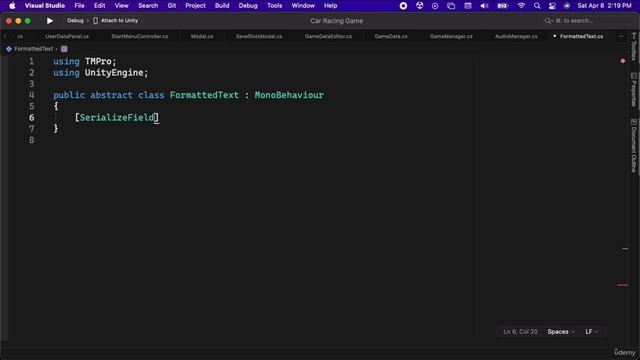Open the Debug menu
Screen dimensions: 640x360
(x=248, y=6)
